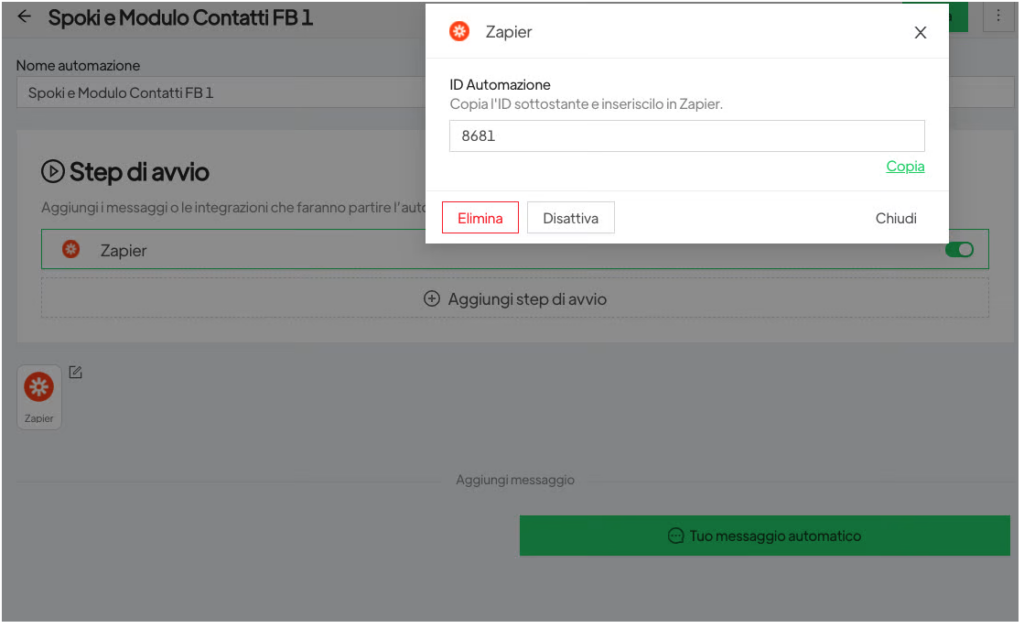Click plus icon for Aggiungi step di avvio
1024x628 pixels.
click(433, 300)
